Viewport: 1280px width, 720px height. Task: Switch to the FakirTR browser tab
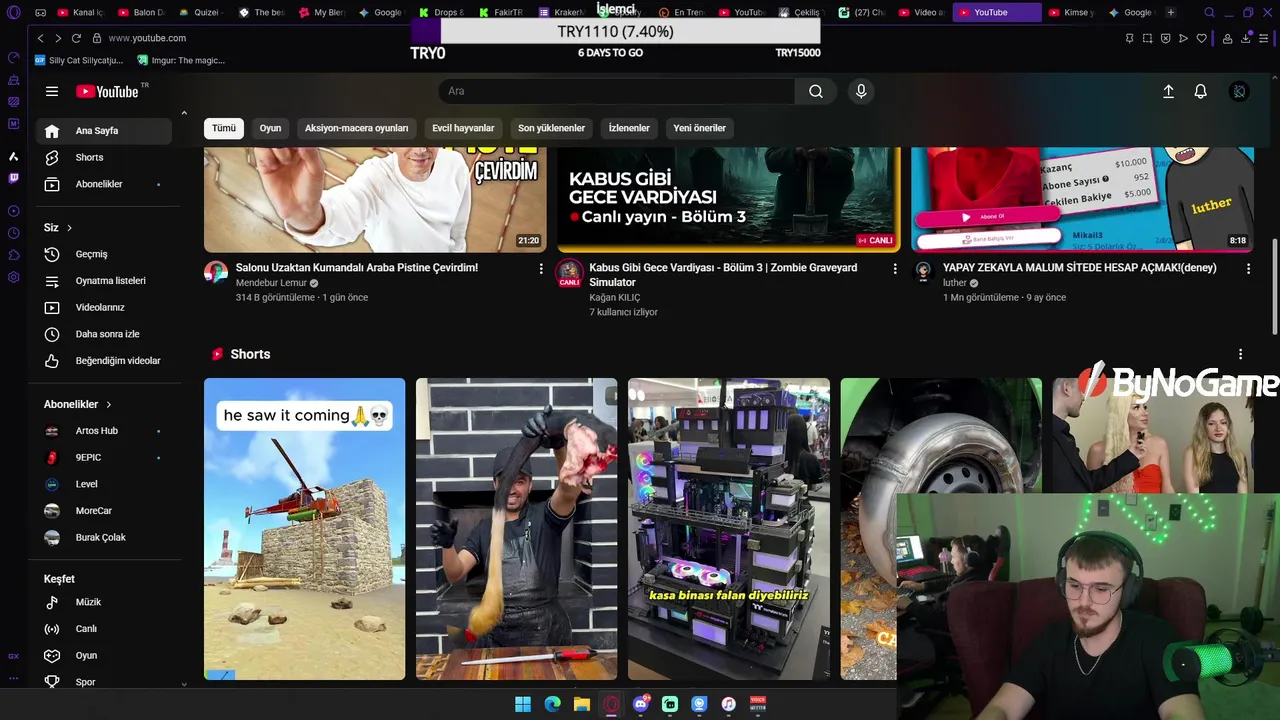pos(502,12)
